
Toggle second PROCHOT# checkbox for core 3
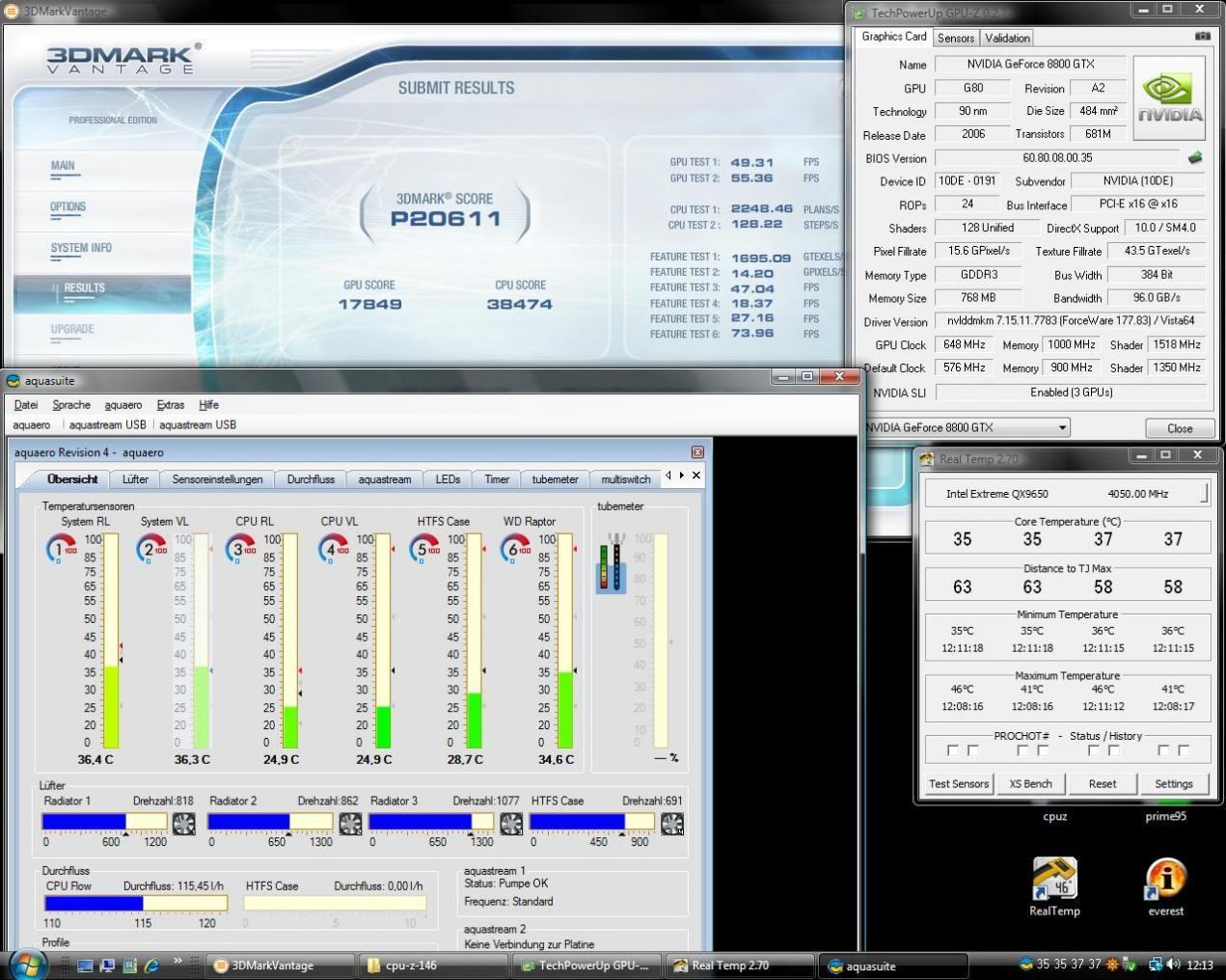click(x=1114, y=750)
